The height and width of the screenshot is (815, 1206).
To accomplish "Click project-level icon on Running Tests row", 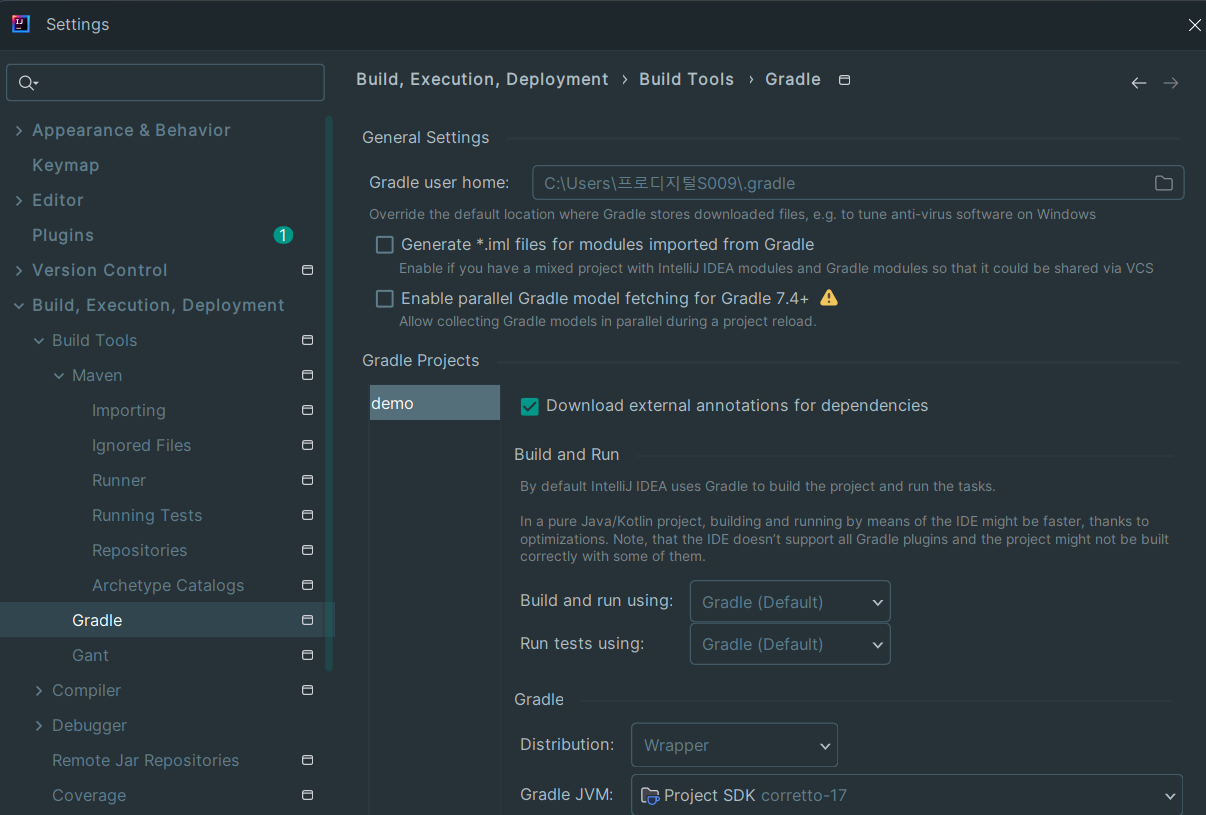I will [307, 515].
